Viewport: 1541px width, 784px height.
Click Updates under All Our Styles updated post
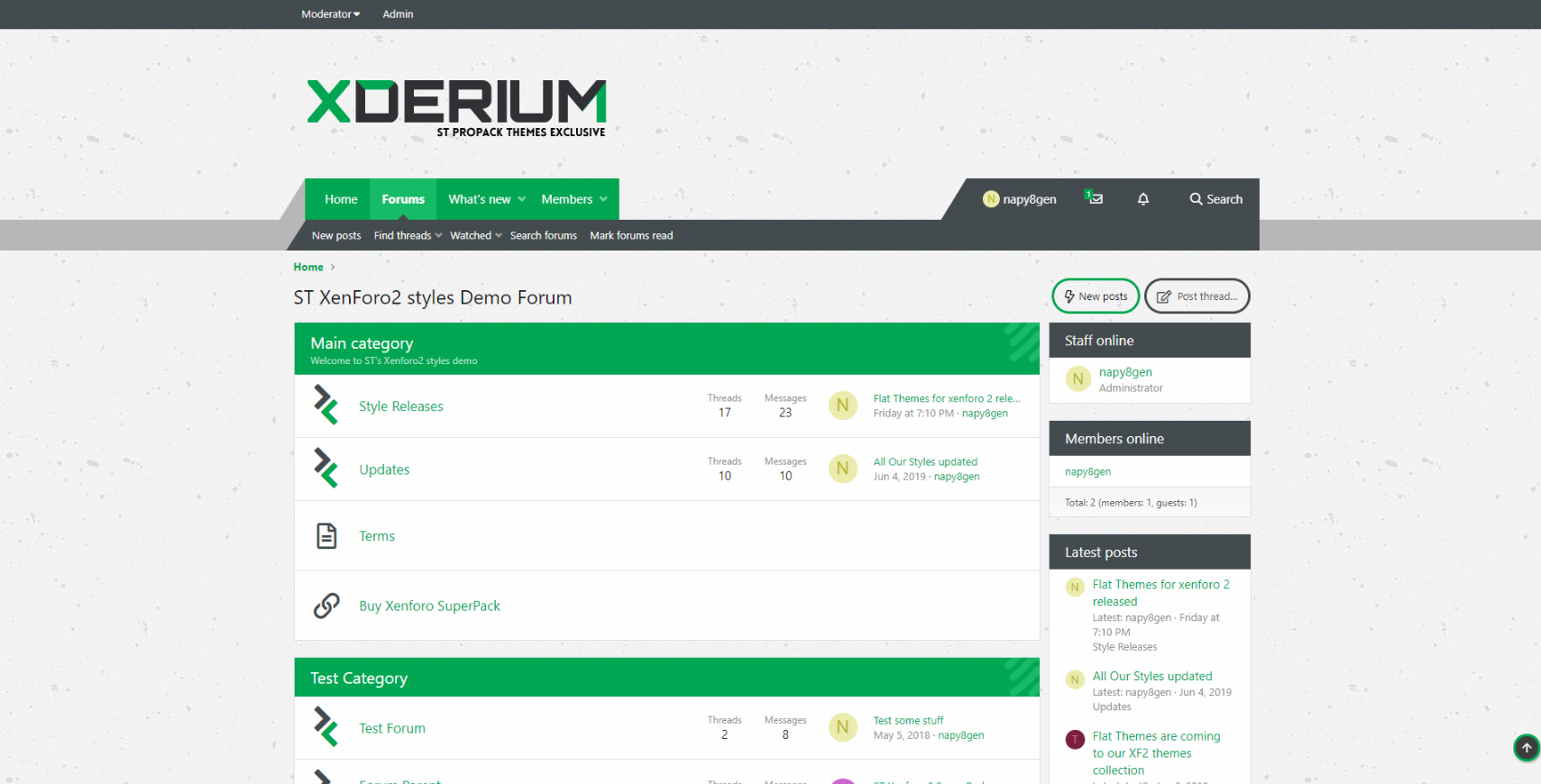(x=1112, y=707)
